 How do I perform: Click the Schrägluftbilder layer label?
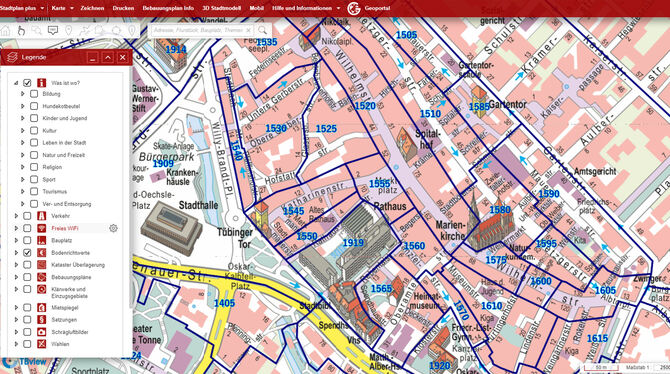(70, 332)
